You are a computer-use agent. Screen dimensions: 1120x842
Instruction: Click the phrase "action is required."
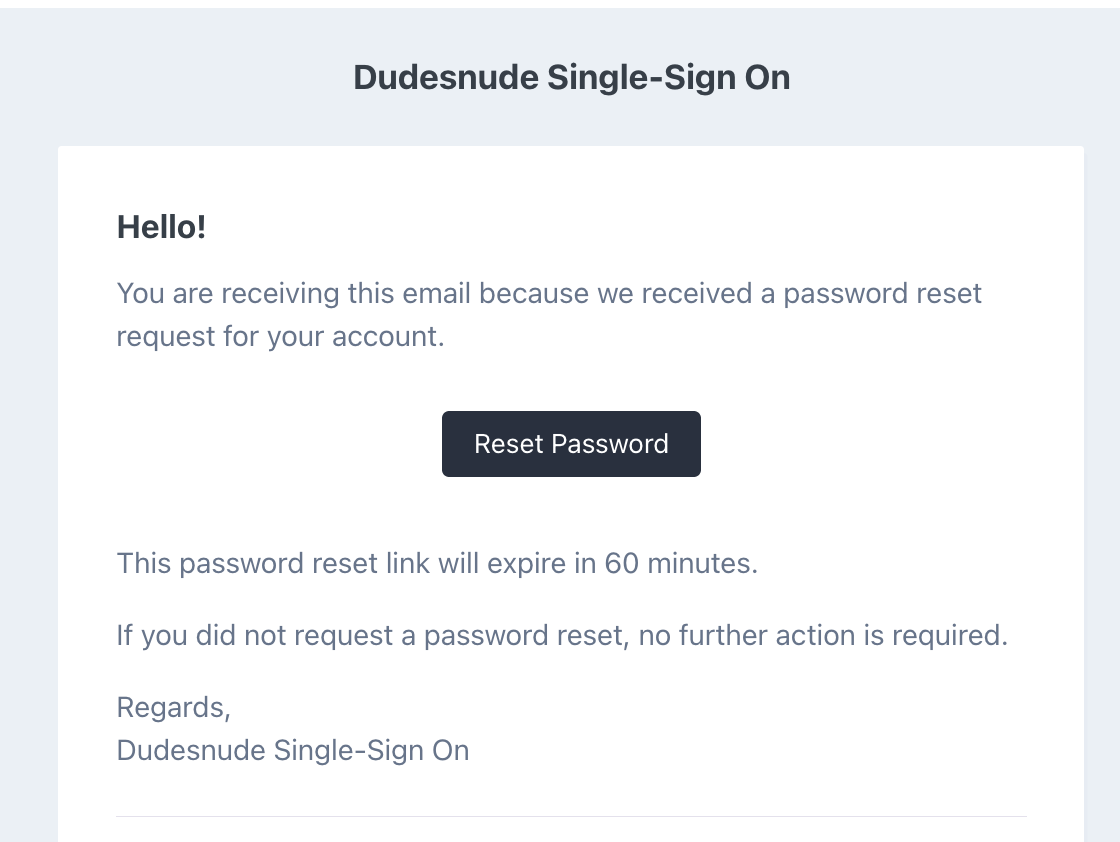897,635
